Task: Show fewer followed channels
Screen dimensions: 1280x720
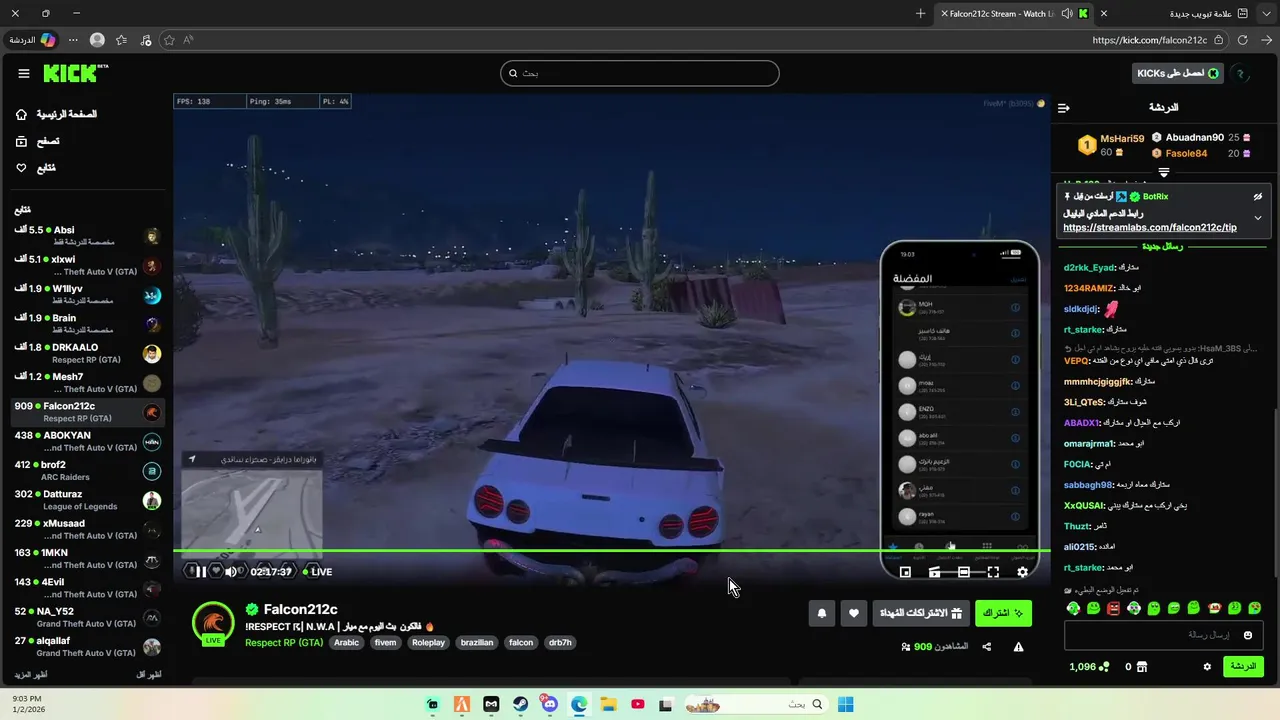Action: click(148, 675)
